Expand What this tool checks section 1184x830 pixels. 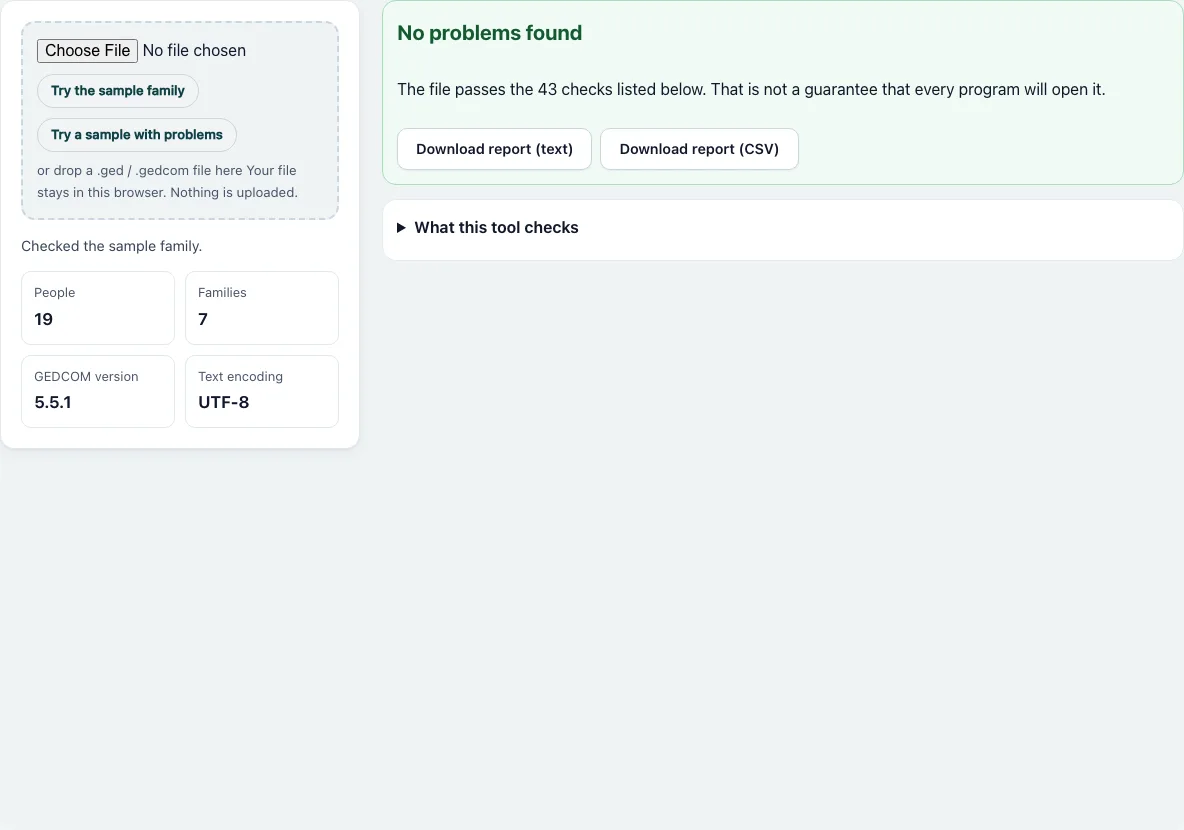488,227
